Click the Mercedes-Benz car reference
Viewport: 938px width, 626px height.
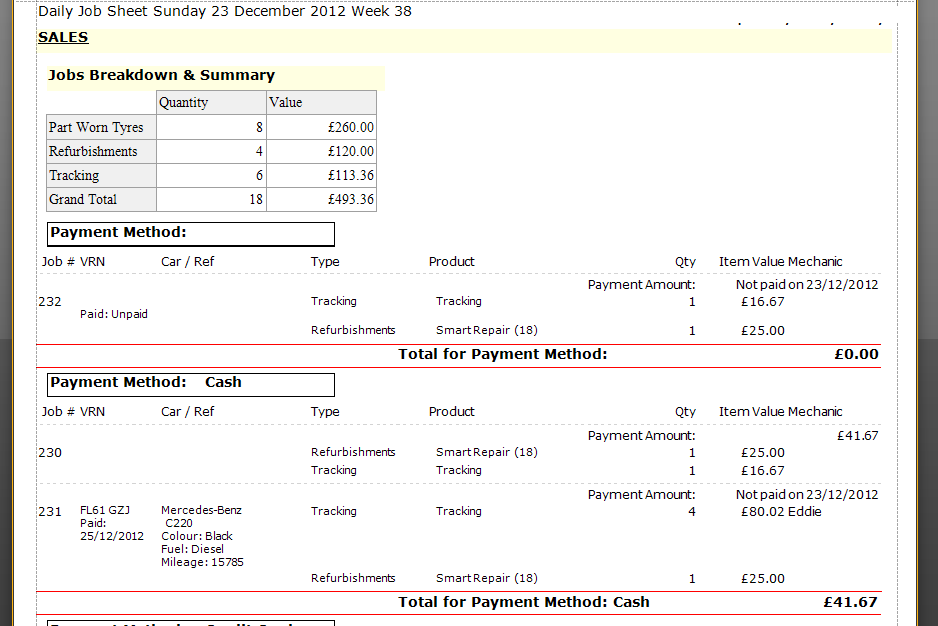pos(201,510)
